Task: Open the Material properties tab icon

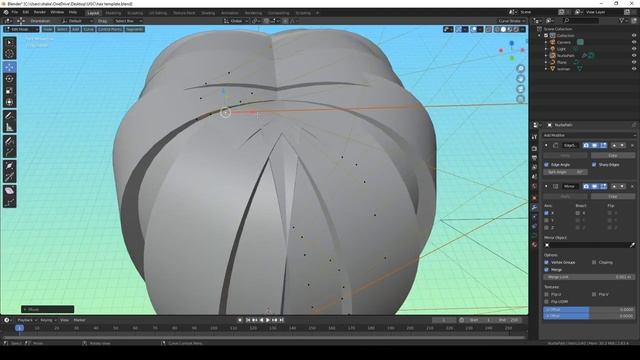Action: (x=534, y=244)
